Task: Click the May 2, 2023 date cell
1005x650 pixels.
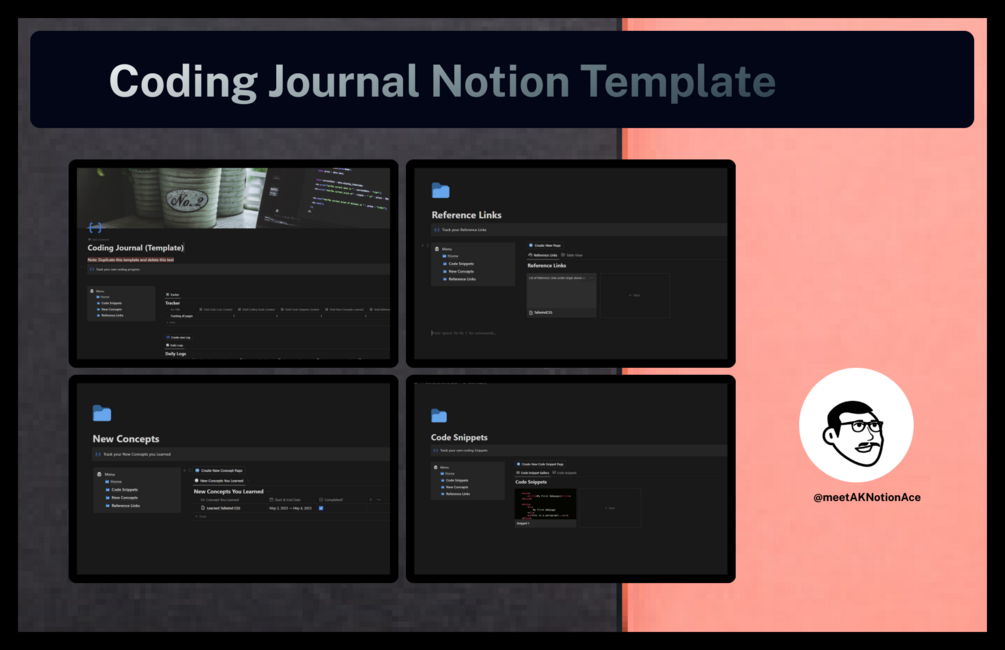Action: coord(290,508)
